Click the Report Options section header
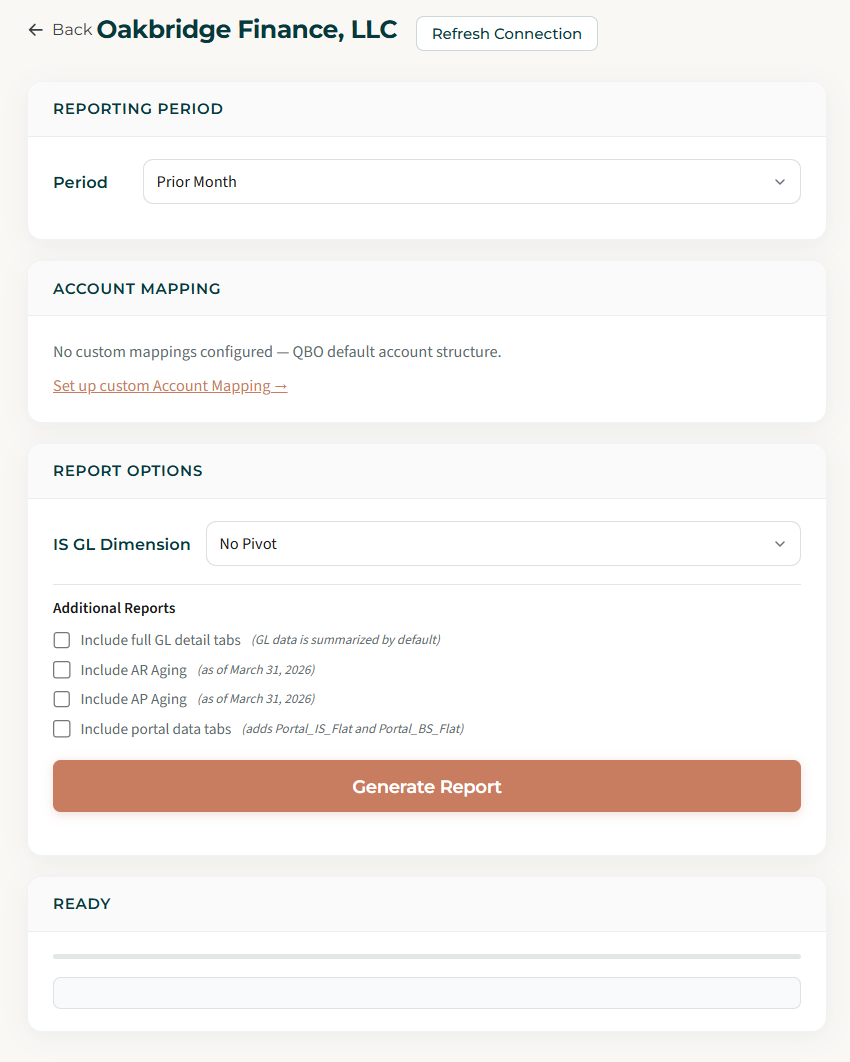This screenshot has width=850, height=1062. pyautogui.click(x=128, y=471)
